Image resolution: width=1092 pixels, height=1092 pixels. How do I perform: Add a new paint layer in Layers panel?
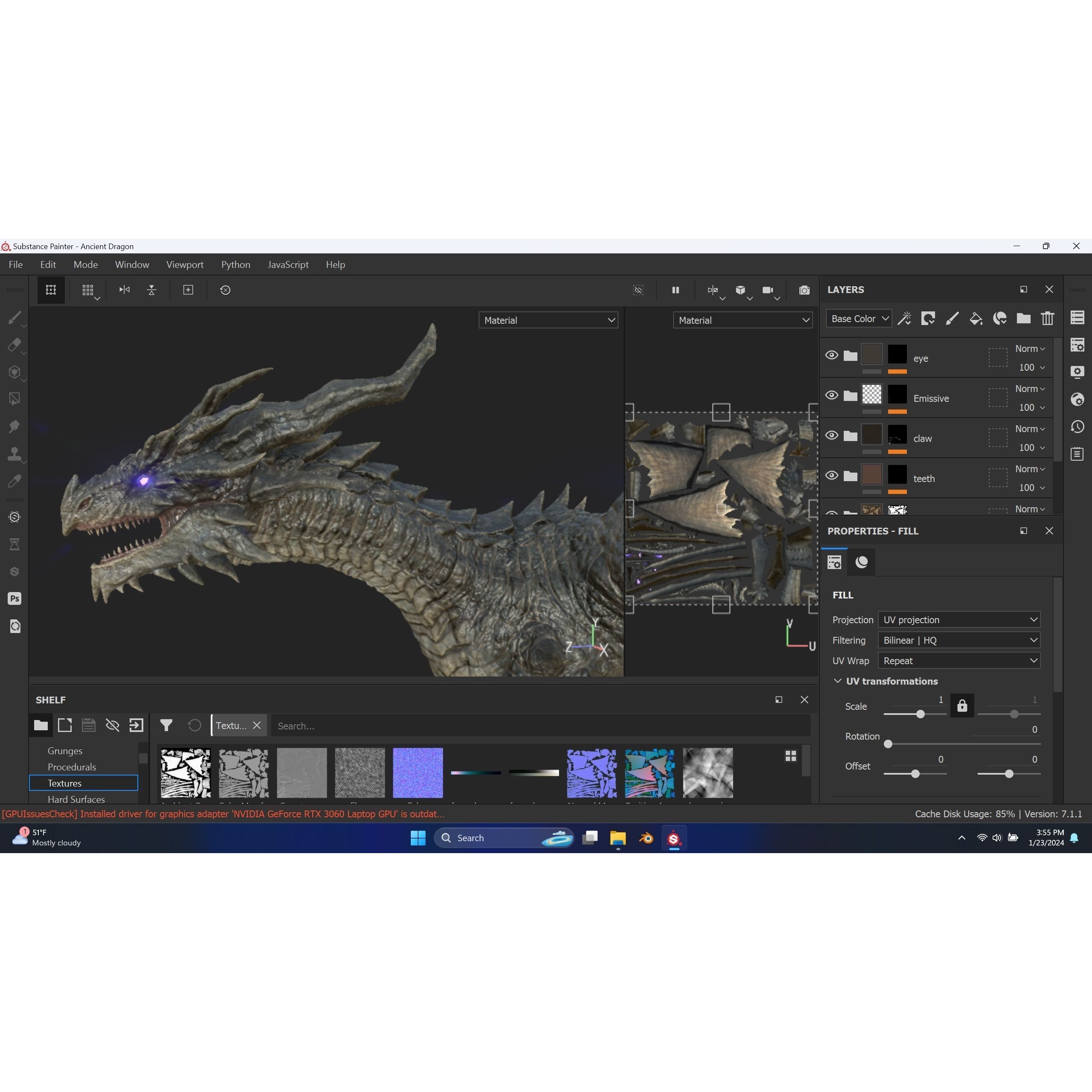coord(953,319)
